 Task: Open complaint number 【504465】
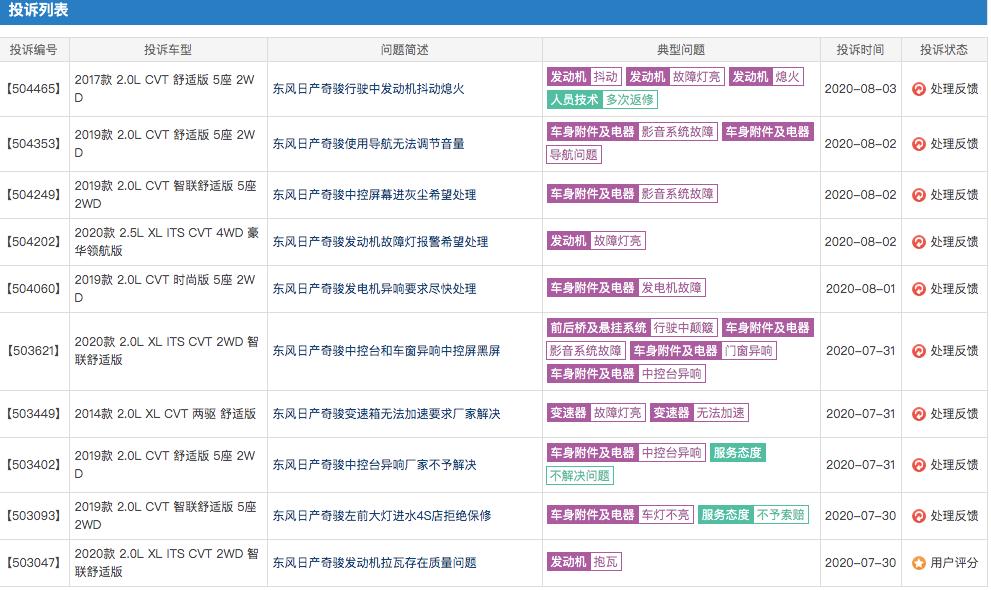click(x=33, y=88)
